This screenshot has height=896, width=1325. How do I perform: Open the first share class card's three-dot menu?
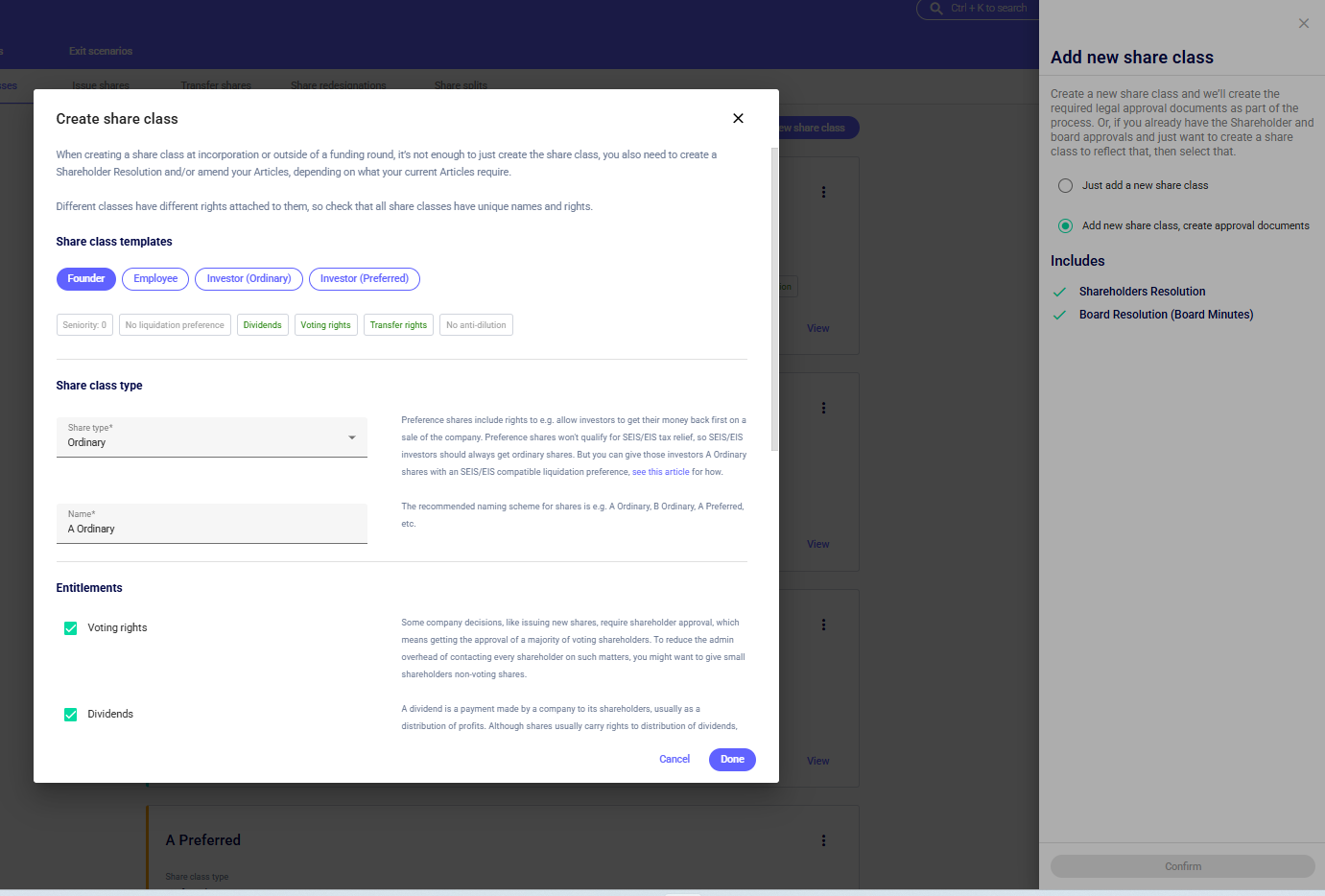823,192
